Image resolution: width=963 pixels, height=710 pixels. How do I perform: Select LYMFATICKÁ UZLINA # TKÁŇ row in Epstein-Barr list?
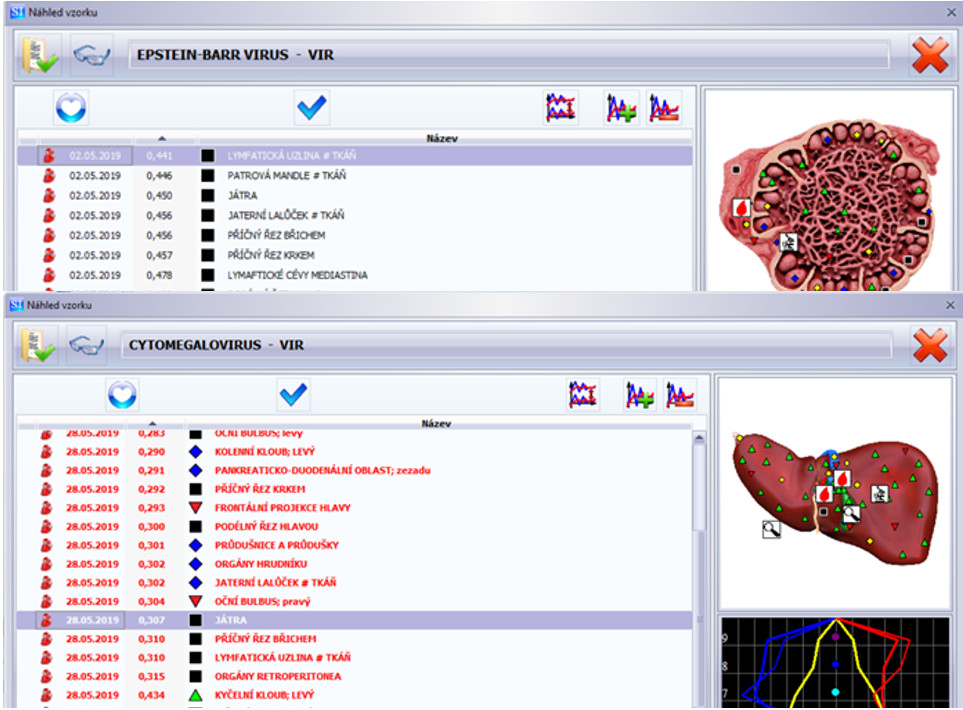[x=355, y=156]
